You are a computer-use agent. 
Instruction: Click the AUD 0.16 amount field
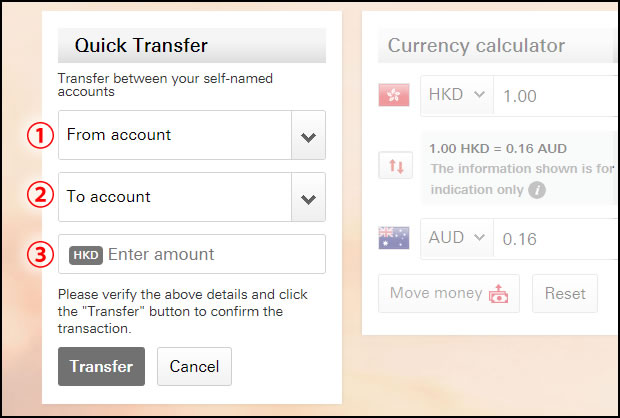(x=556, y=238)
